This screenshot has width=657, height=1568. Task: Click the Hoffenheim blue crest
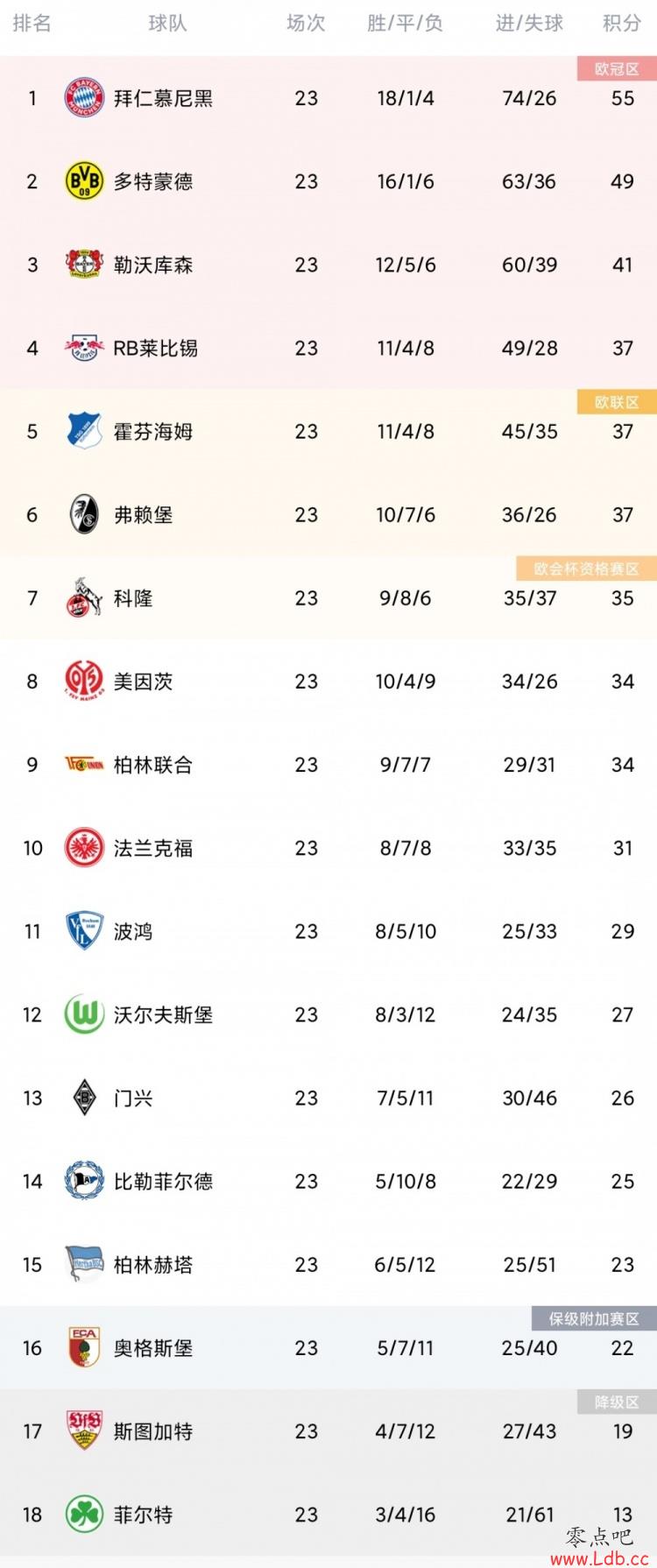click(85, 431)
